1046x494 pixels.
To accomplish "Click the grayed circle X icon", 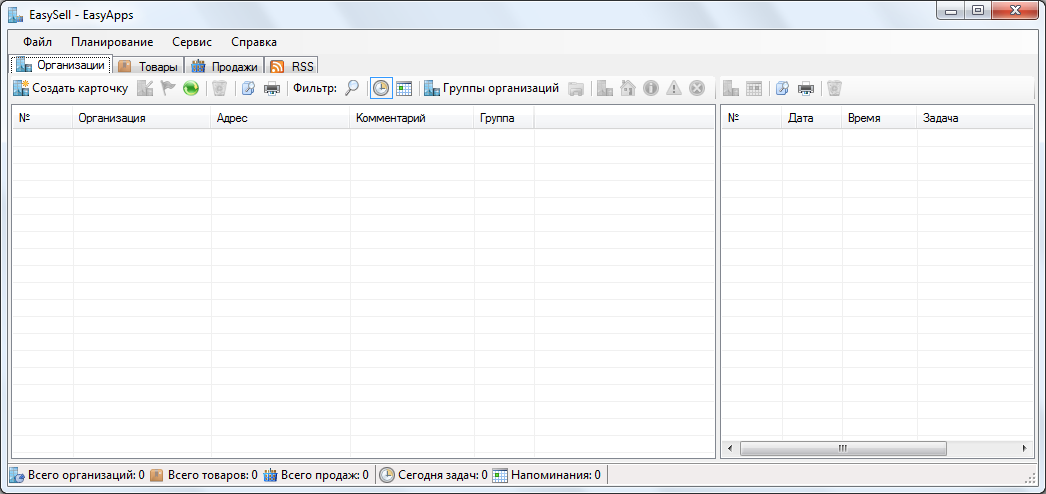I will pyautogui.click(x=697, y=88).
